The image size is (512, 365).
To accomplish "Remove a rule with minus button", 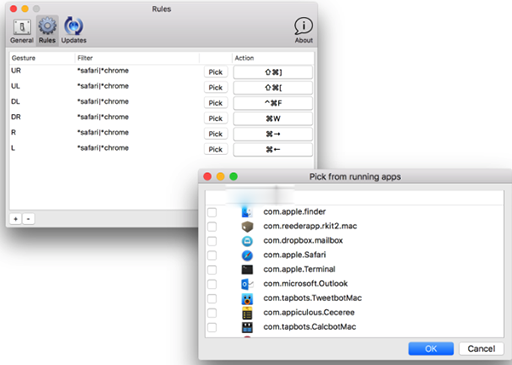I will coord(28,219).
